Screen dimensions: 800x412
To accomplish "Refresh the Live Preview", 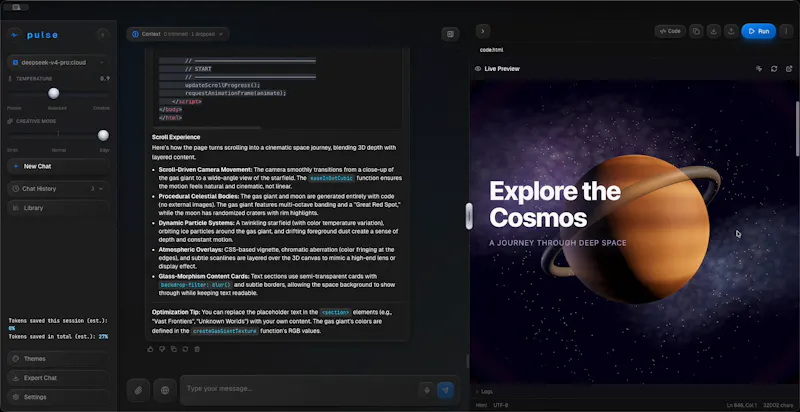I will [x=774, y=69].
